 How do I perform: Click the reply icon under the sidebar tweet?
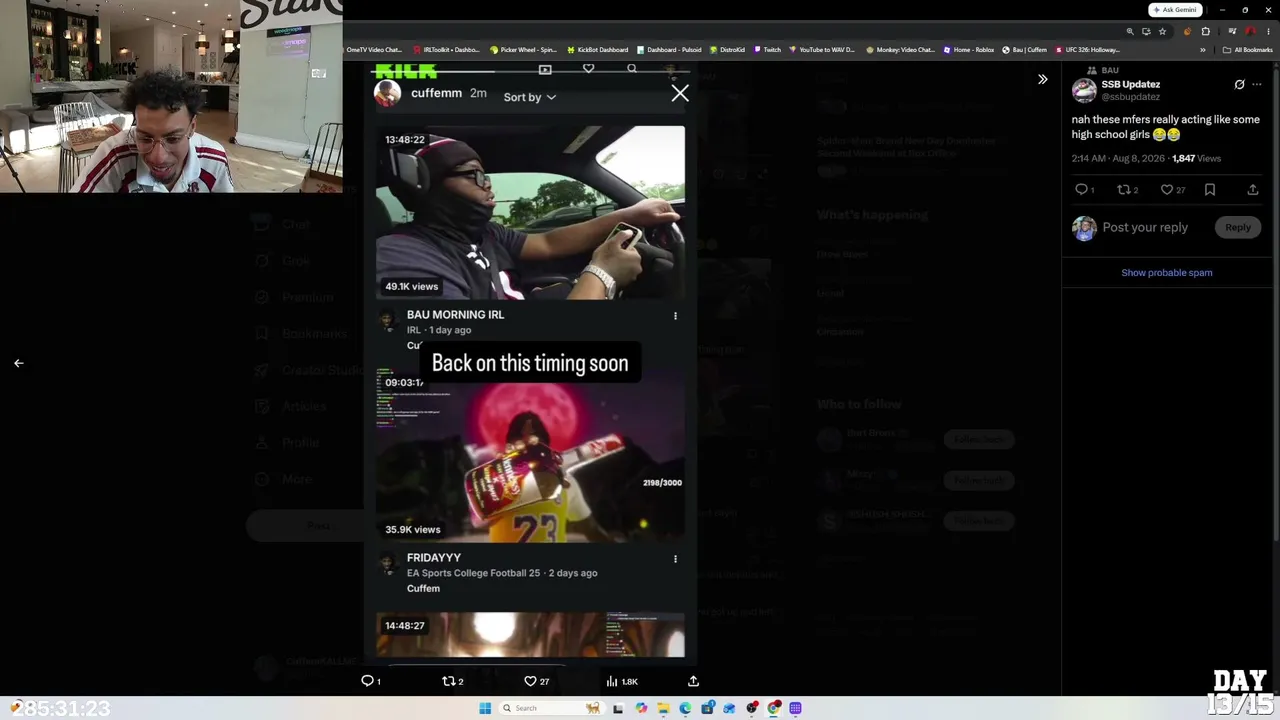pyautogui.click(x=1081, y=189)
